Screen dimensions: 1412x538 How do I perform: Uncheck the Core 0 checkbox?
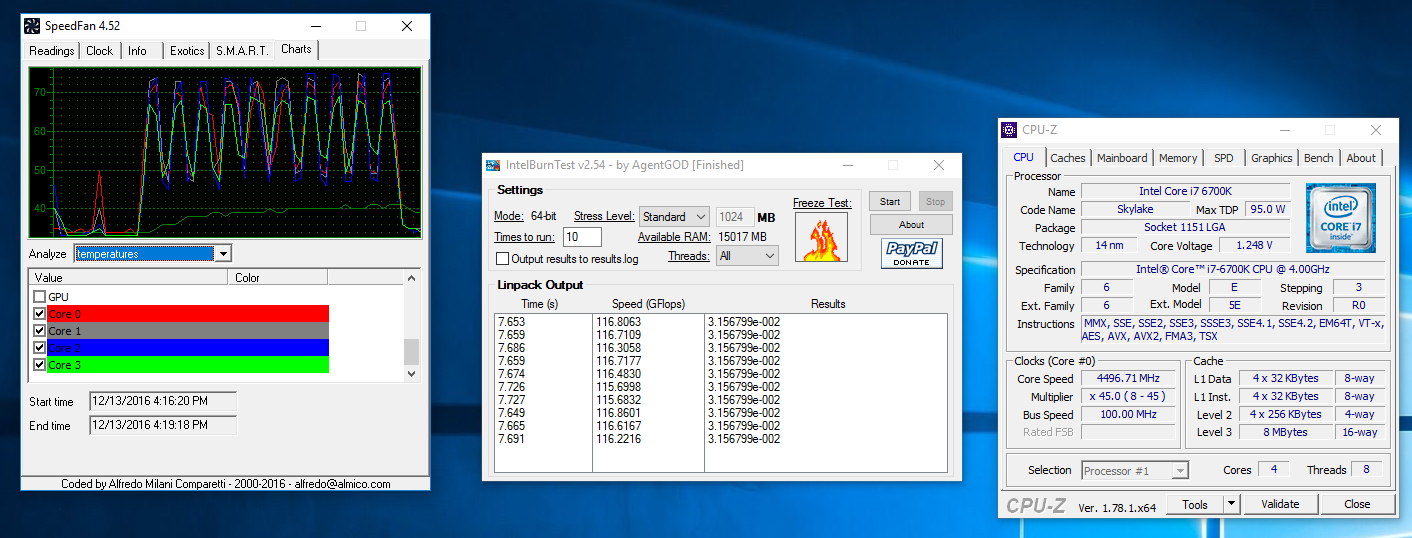pyautogui.click(x=39, y=314)
